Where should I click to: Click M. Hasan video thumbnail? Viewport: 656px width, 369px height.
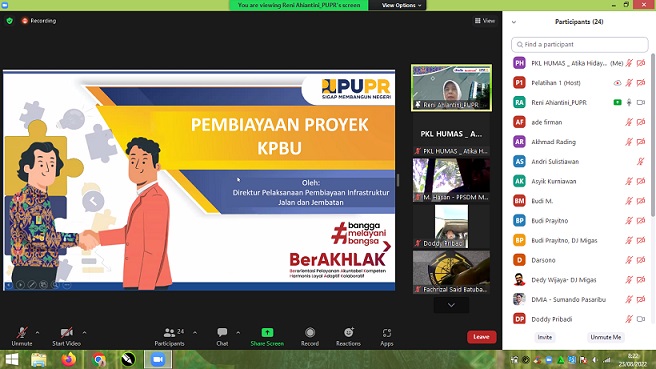click(x=451, y=180)
